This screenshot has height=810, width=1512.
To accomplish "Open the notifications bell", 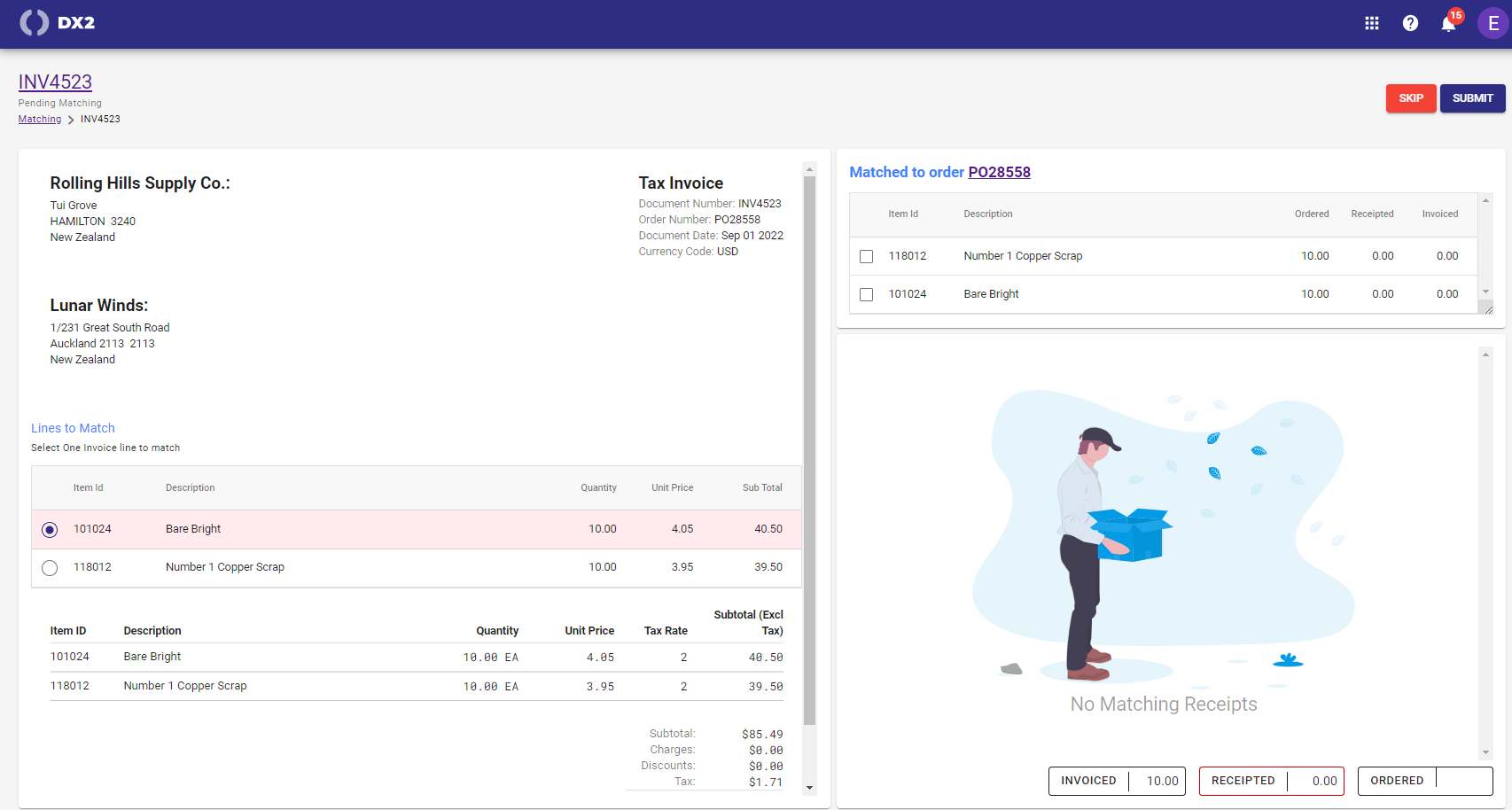I will pos(1448,24).
